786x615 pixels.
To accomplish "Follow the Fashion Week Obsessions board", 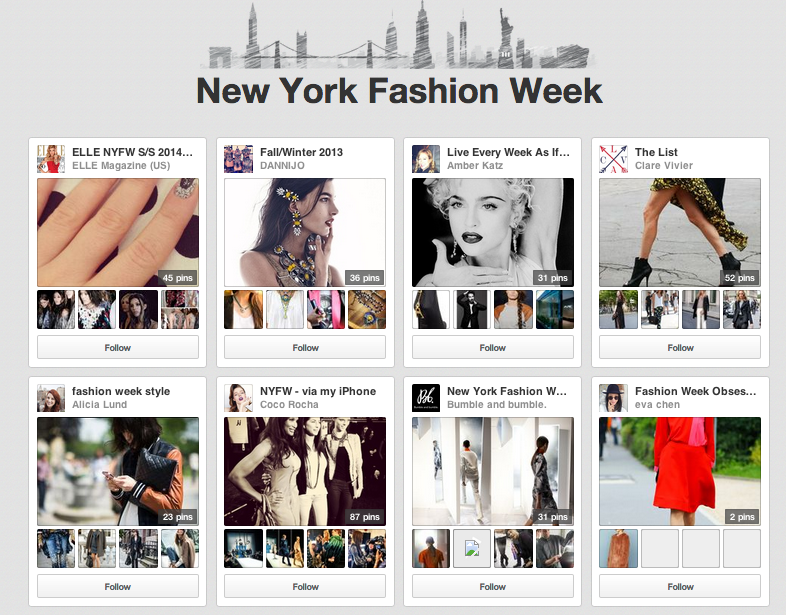I will (680, 586).
